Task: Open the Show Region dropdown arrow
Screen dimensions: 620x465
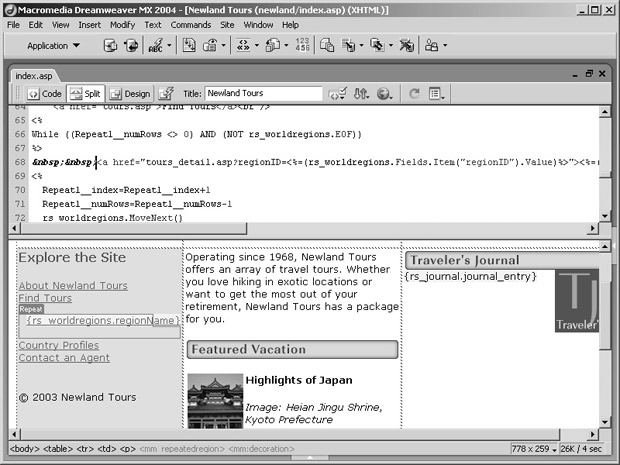Action: click(x=223, y=45)
